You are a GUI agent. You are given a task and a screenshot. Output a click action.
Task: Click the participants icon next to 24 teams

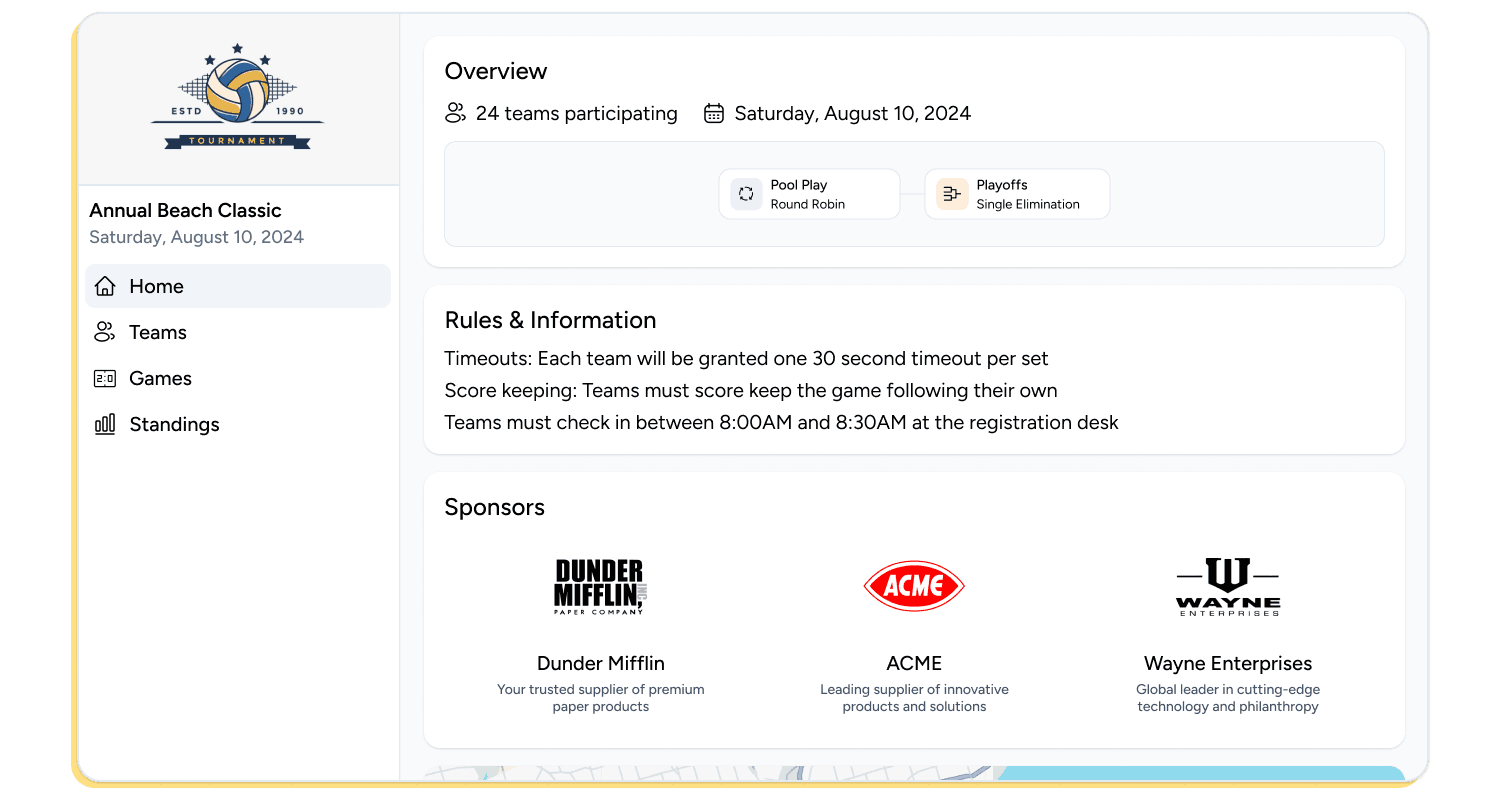456,113
